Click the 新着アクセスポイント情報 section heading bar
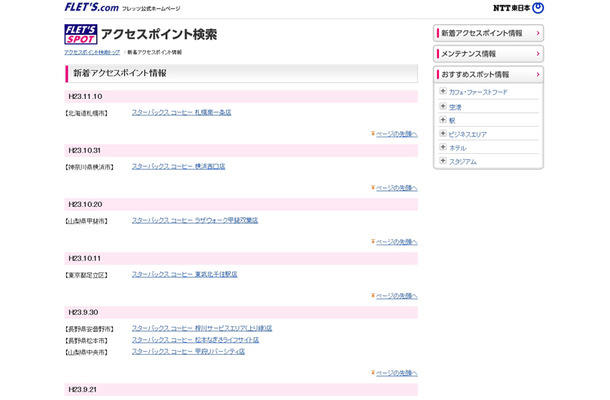This screenshot has height=400, width=610. [241, 74]
